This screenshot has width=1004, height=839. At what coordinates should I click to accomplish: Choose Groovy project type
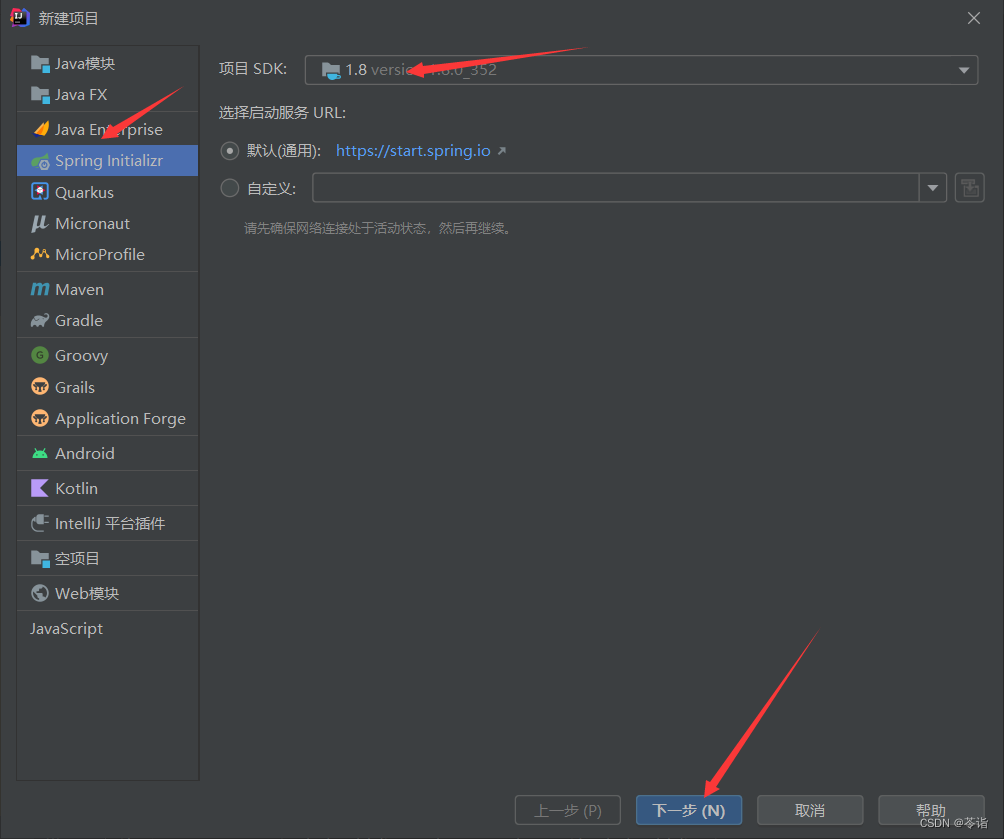pos(108,355)
